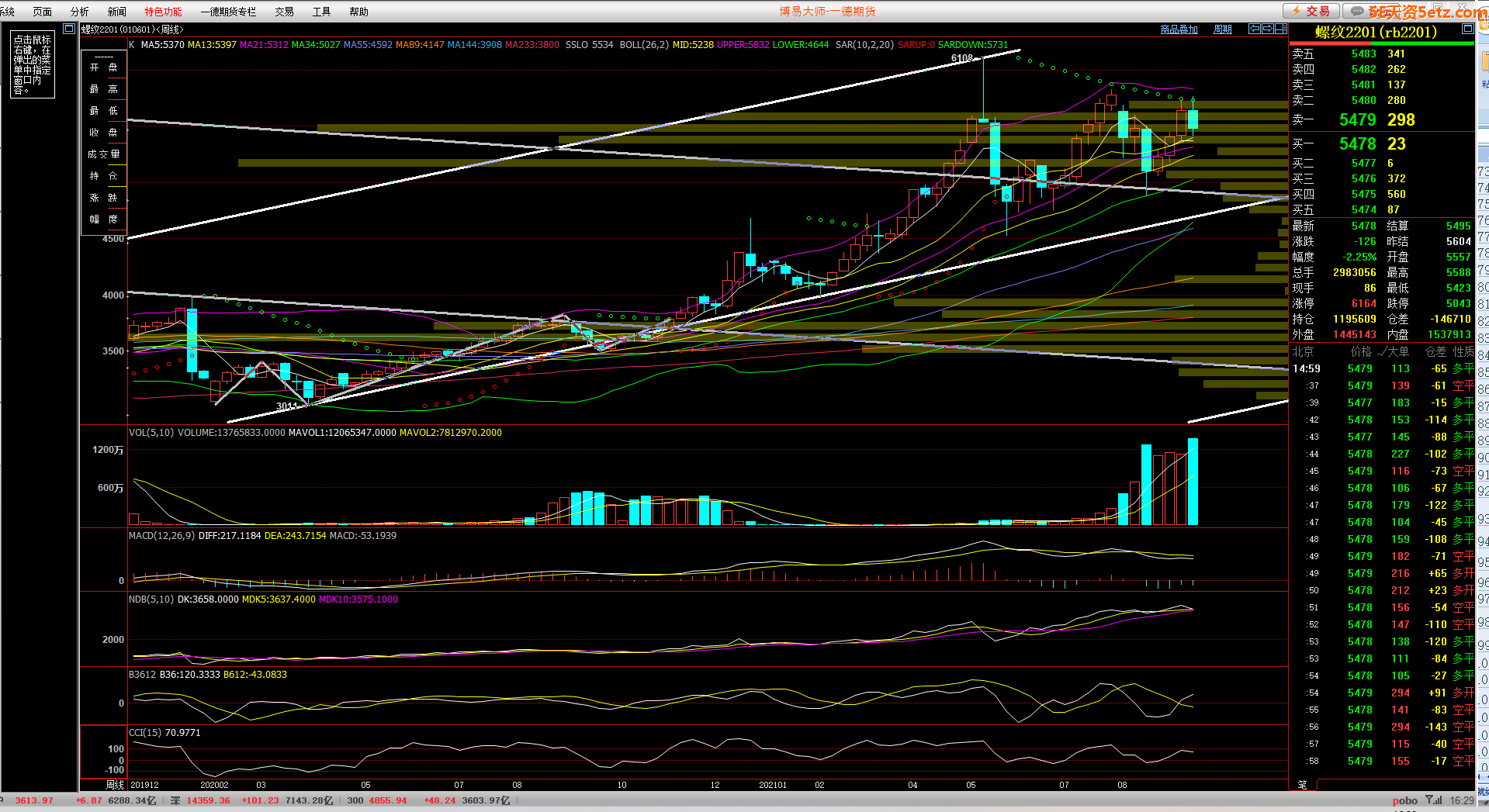The width and height of the screenshot is (1489, 812).
Task: Click the right arrow navigation icon
Action: point(1268,29)
